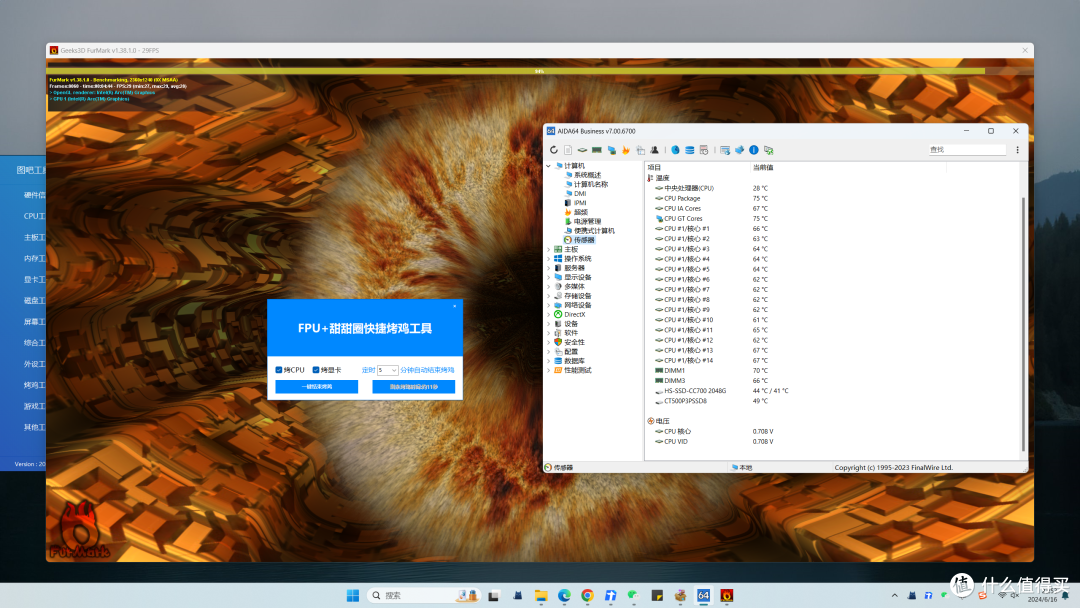Expand the 存储设备 tree node
Screen dimensions: 1080x608
[x=549, y=296]
